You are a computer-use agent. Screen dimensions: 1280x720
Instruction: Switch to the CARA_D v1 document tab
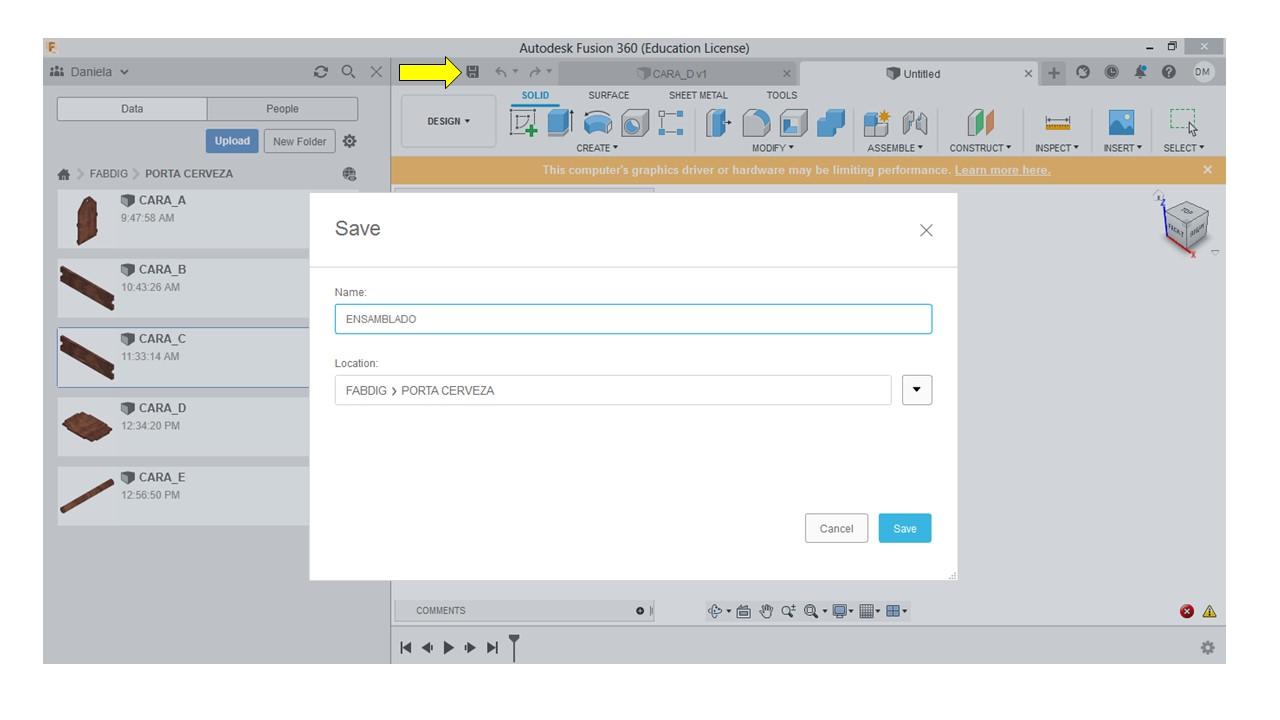click(x=680, y=73)
